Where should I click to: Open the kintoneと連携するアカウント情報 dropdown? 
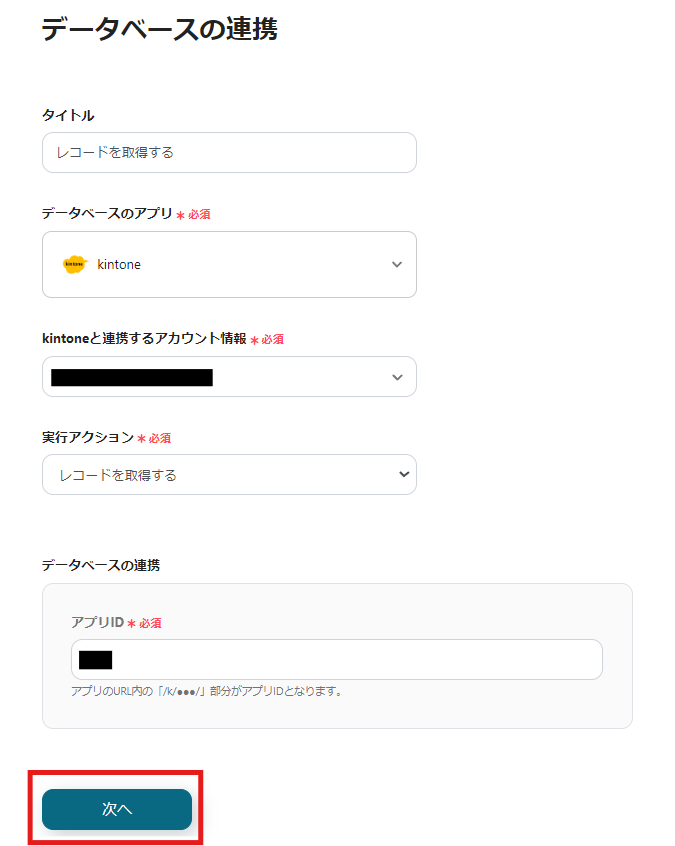[229, 377]
